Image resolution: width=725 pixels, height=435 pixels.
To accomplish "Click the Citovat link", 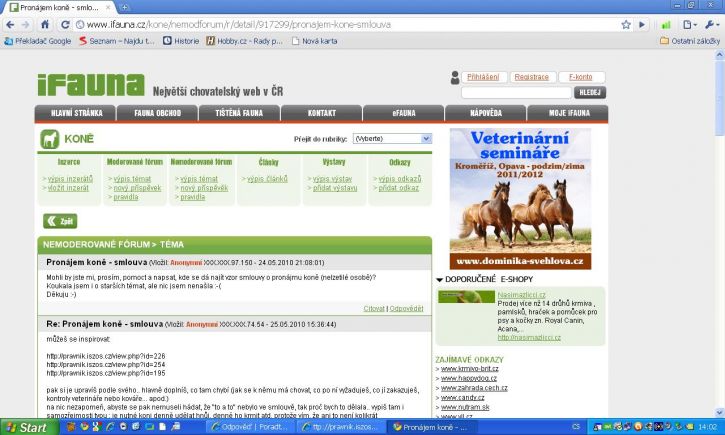I will 374,309.
